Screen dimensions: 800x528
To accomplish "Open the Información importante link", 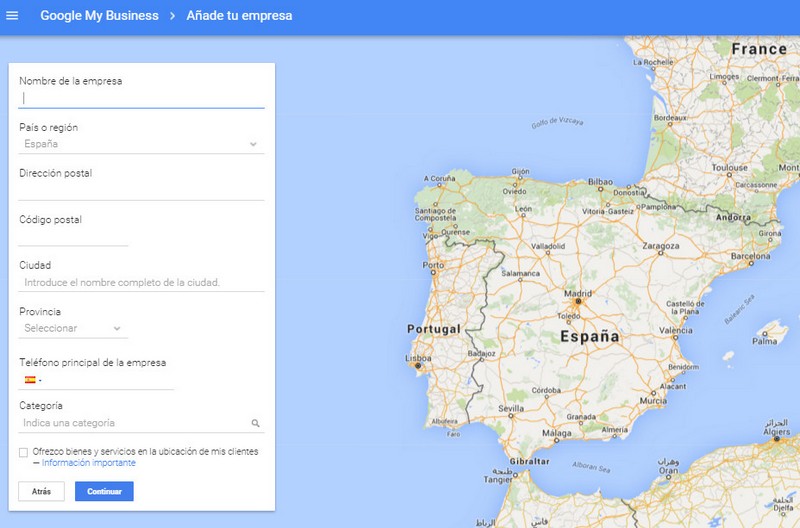I will click(x=89, y=463).
